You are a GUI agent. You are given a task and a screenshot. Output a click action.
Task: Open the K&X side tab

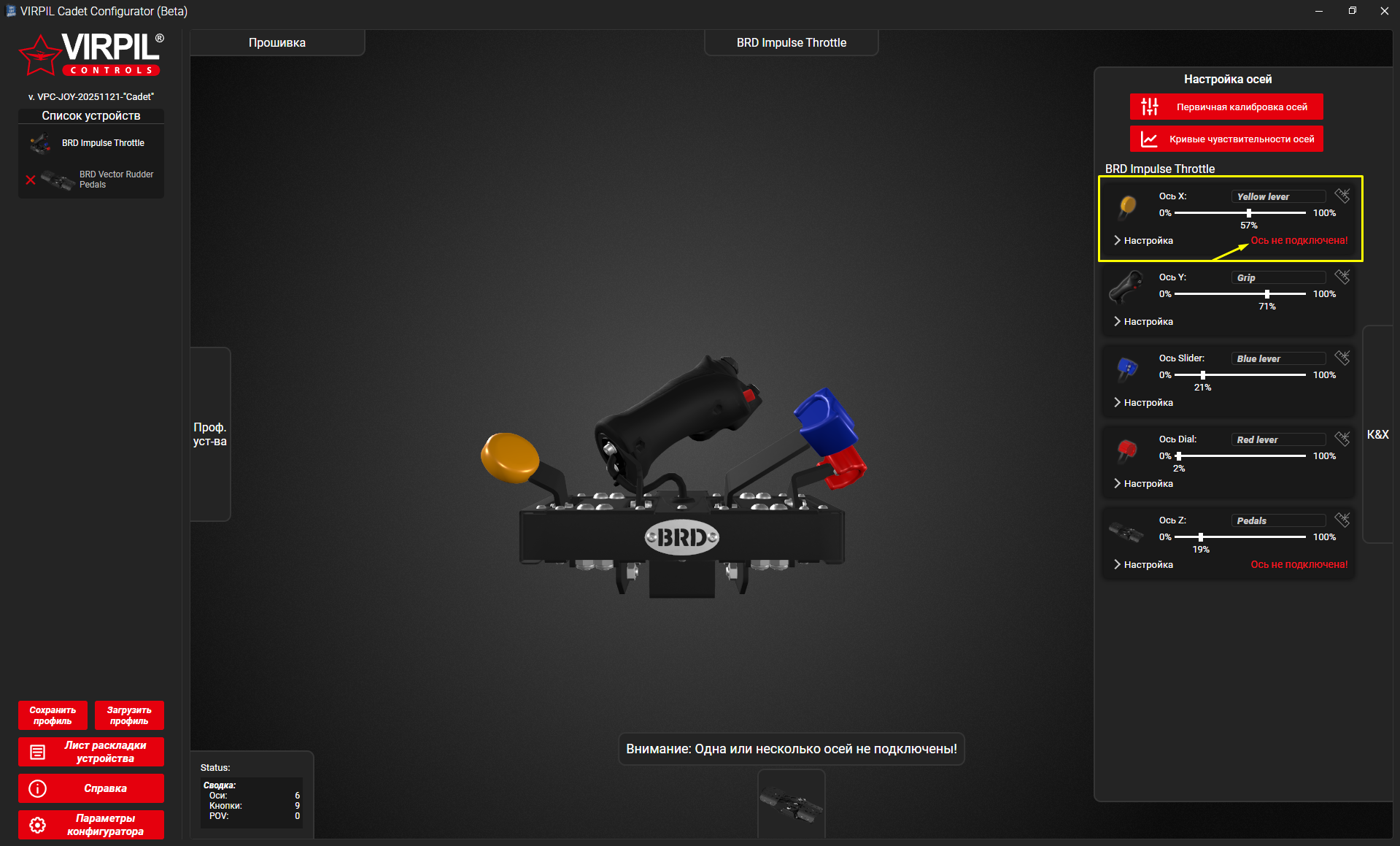tap(1377, 434)
